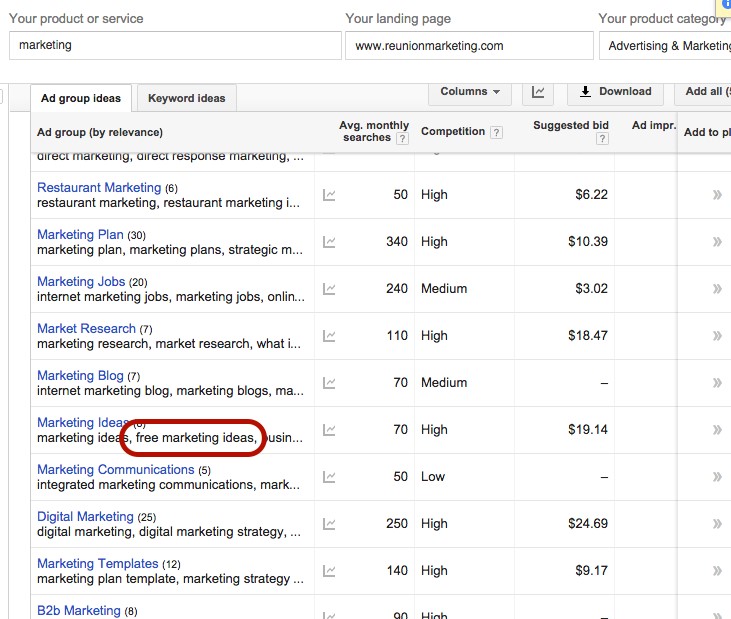Click the Download button

(615, 92)
